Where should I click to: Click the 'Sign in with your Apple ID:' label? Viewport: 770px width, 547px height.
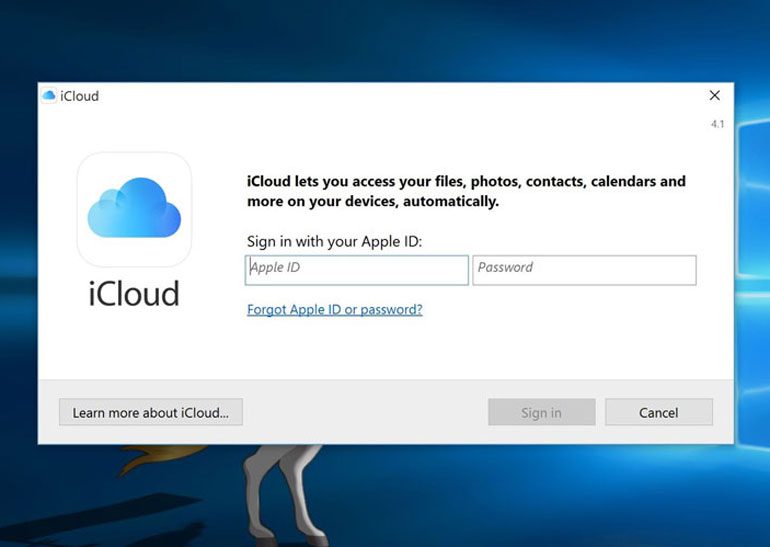tap(334, 242)
